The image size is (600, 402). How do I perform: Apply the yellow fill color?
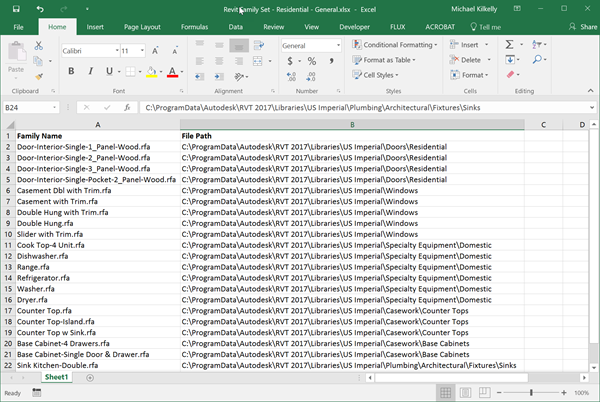pos(152,72)
